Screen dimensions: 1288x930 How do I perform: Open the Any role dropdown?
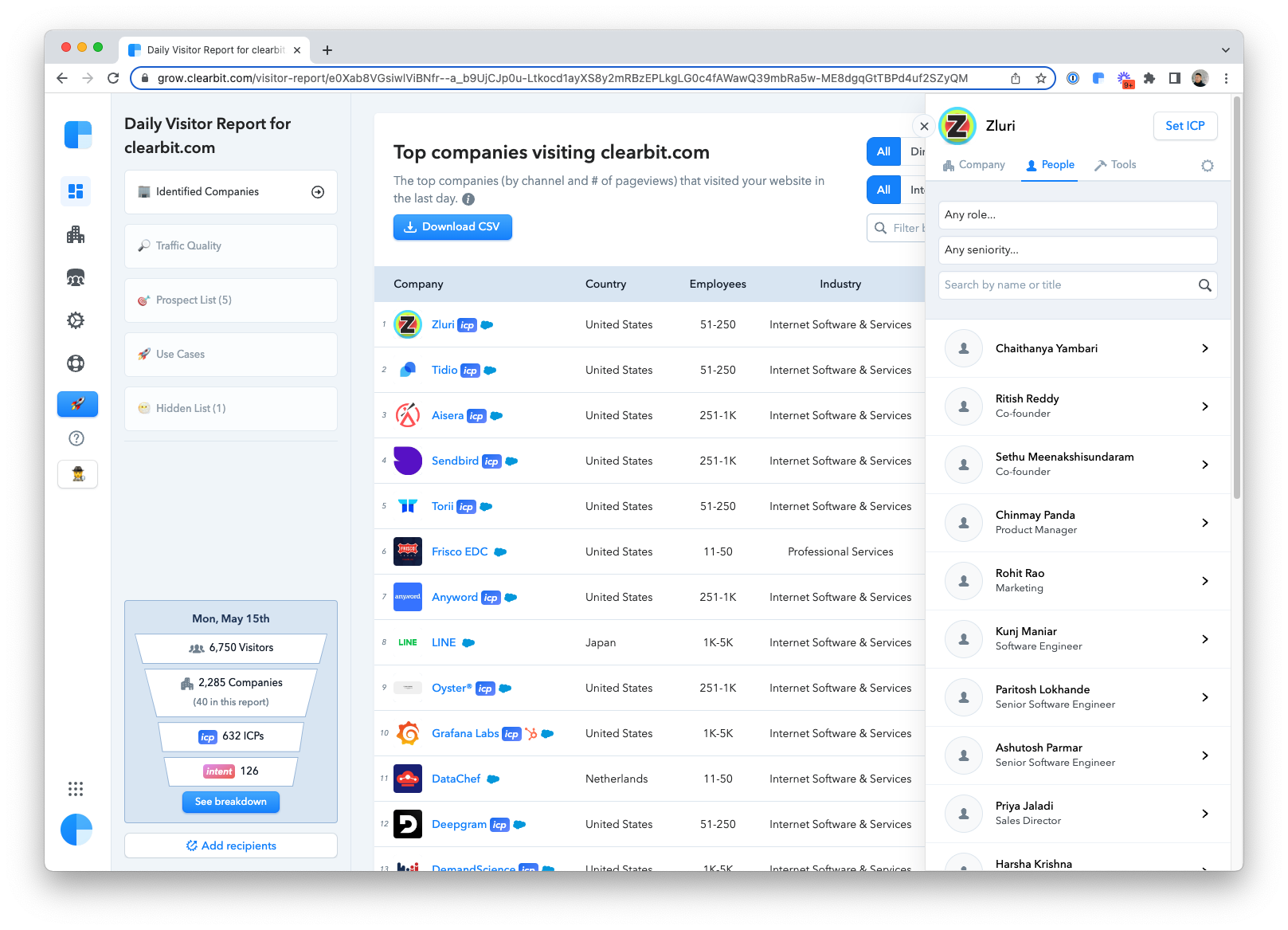1078,215
